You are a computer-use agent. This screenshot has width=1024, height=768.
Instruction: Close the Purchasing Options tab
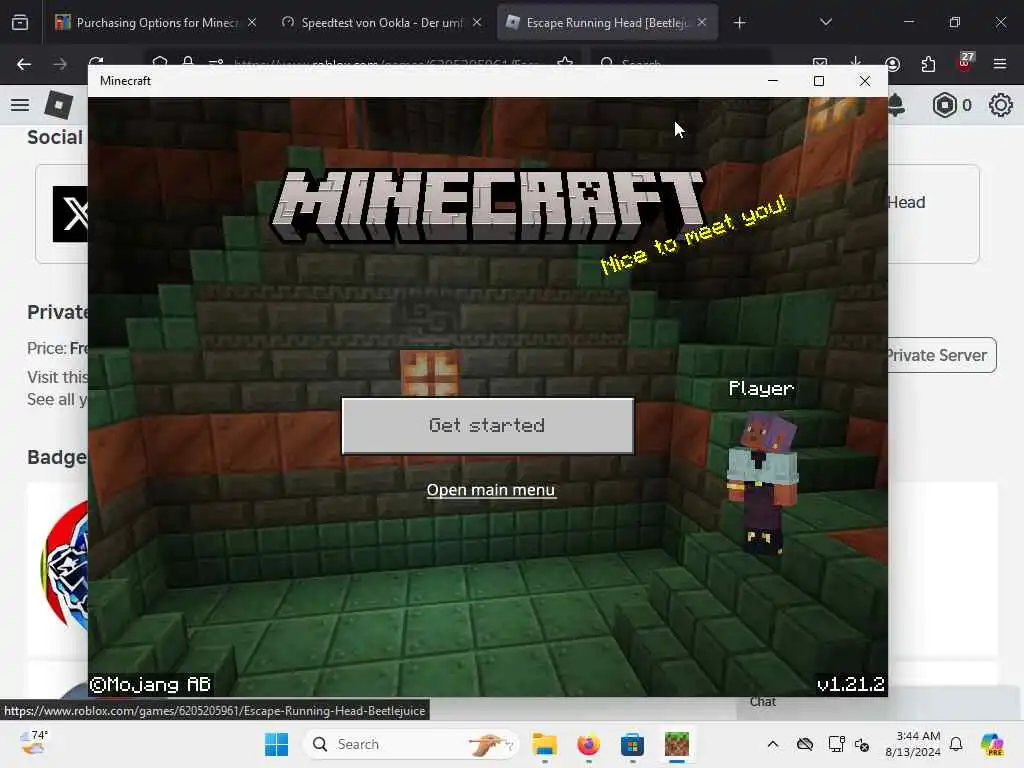pyautogui.click(x=252, y=23)
